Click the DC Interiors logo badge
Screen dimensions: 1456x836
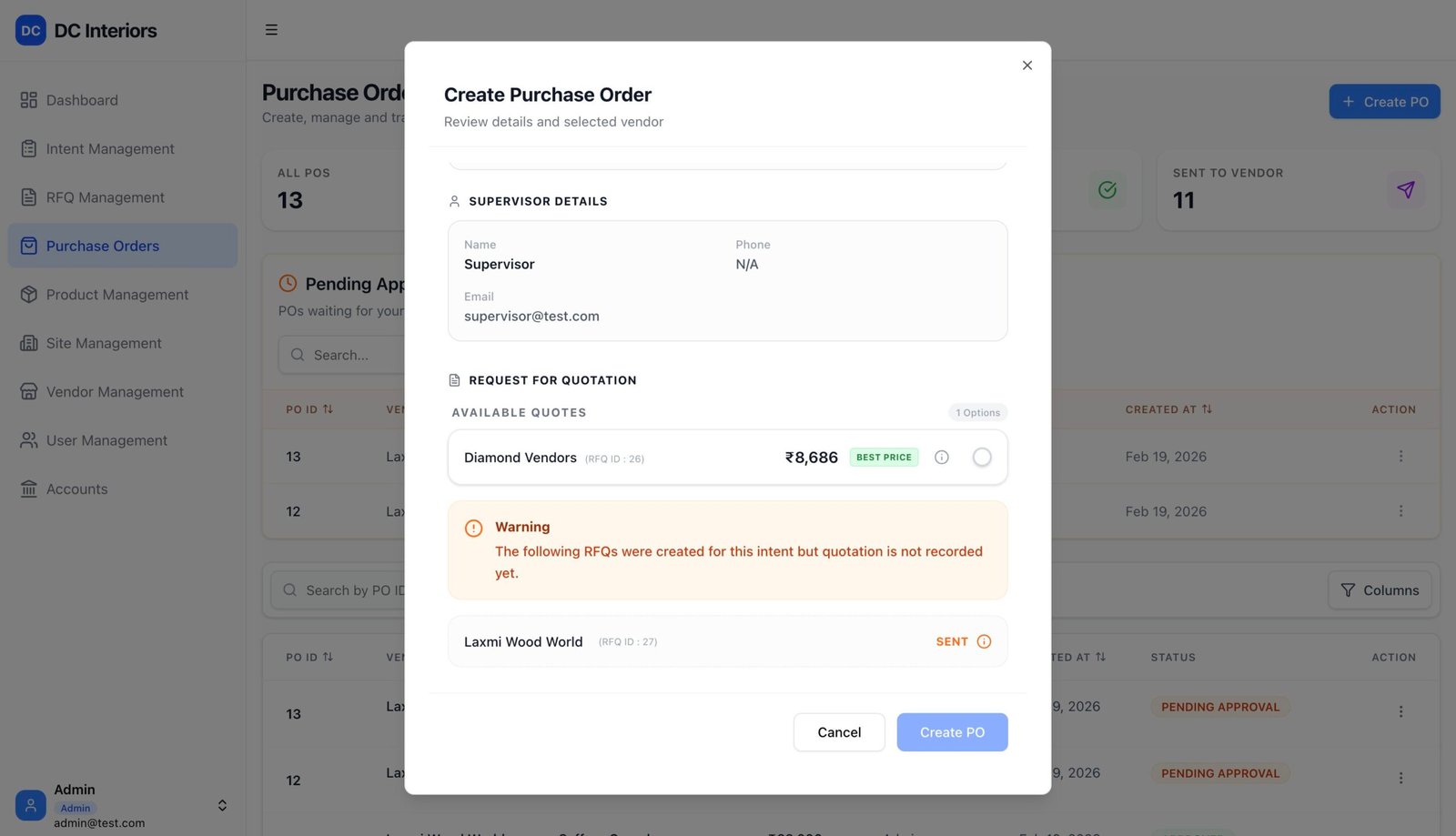[x=30, y=30]
